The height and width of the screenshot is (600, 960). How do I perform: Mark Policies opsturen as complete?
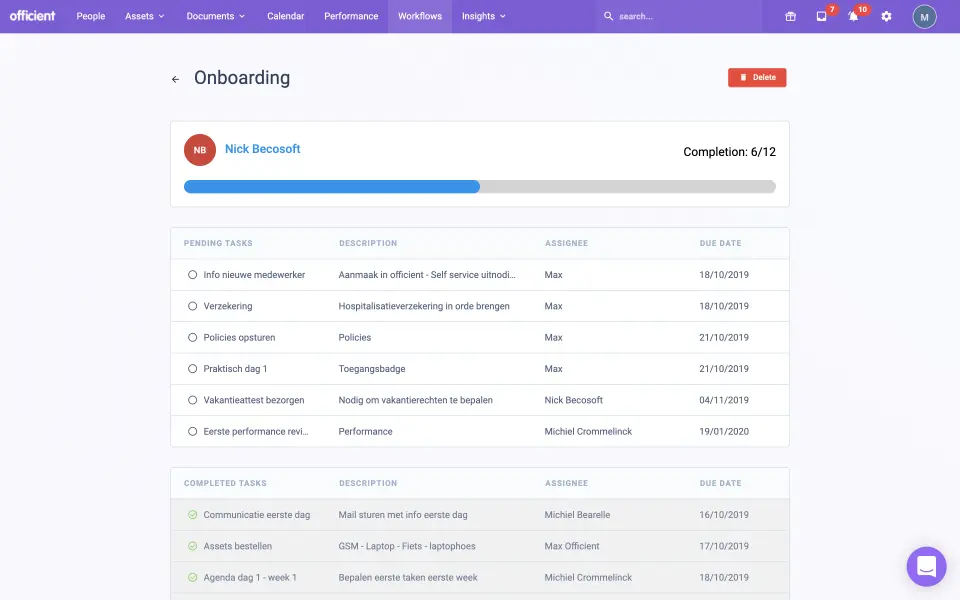pos(192,337)
